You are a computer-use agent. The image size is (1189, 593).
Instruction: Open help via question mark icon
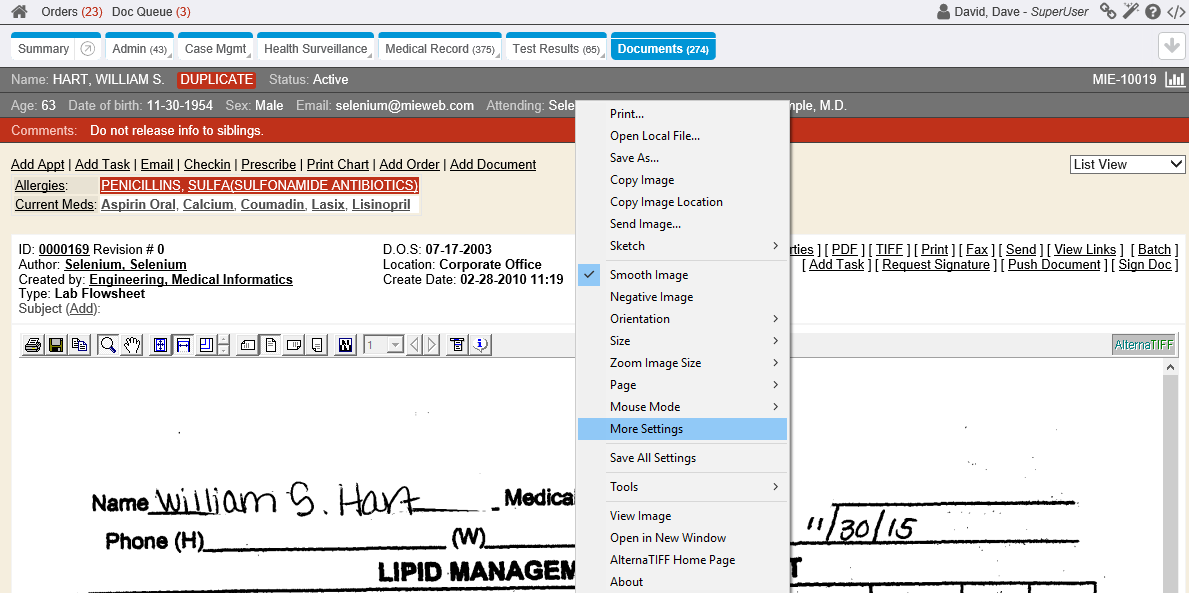pyautogui.click(x=1152, y=12)
